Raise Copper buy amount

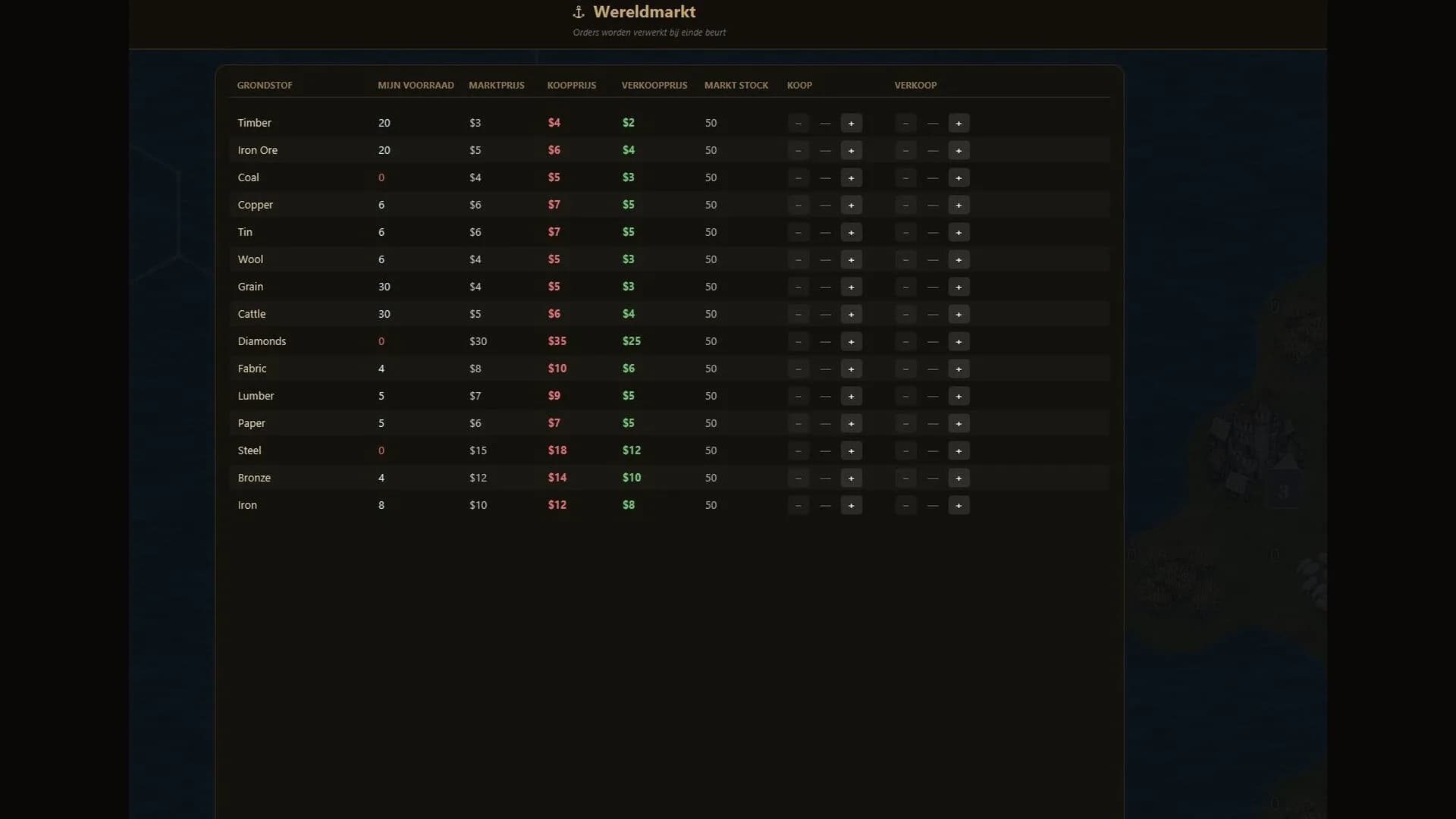click(x=851, y=205)
